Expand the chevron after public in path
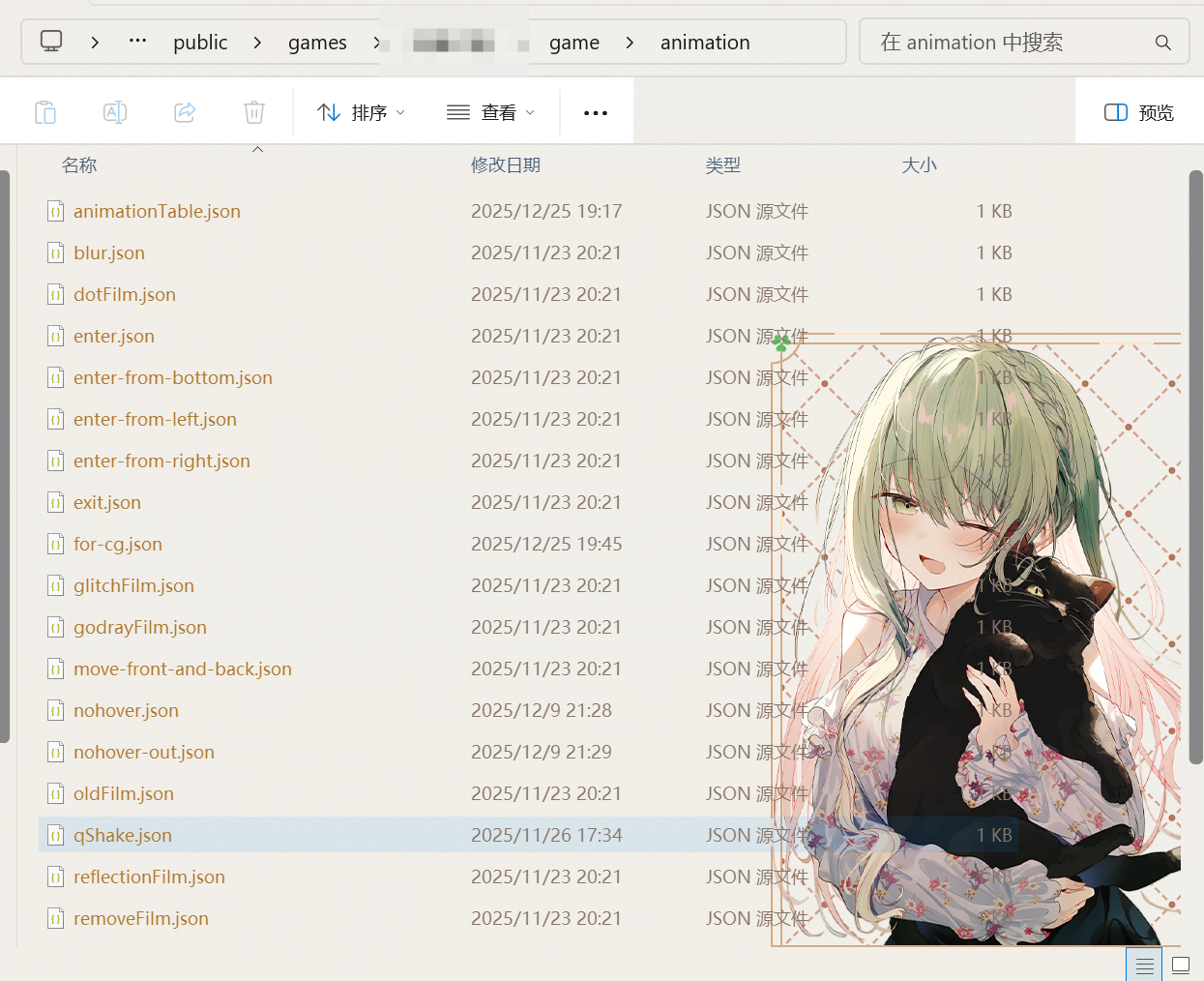The image size is (1204, 981). (x=257, y=43)
